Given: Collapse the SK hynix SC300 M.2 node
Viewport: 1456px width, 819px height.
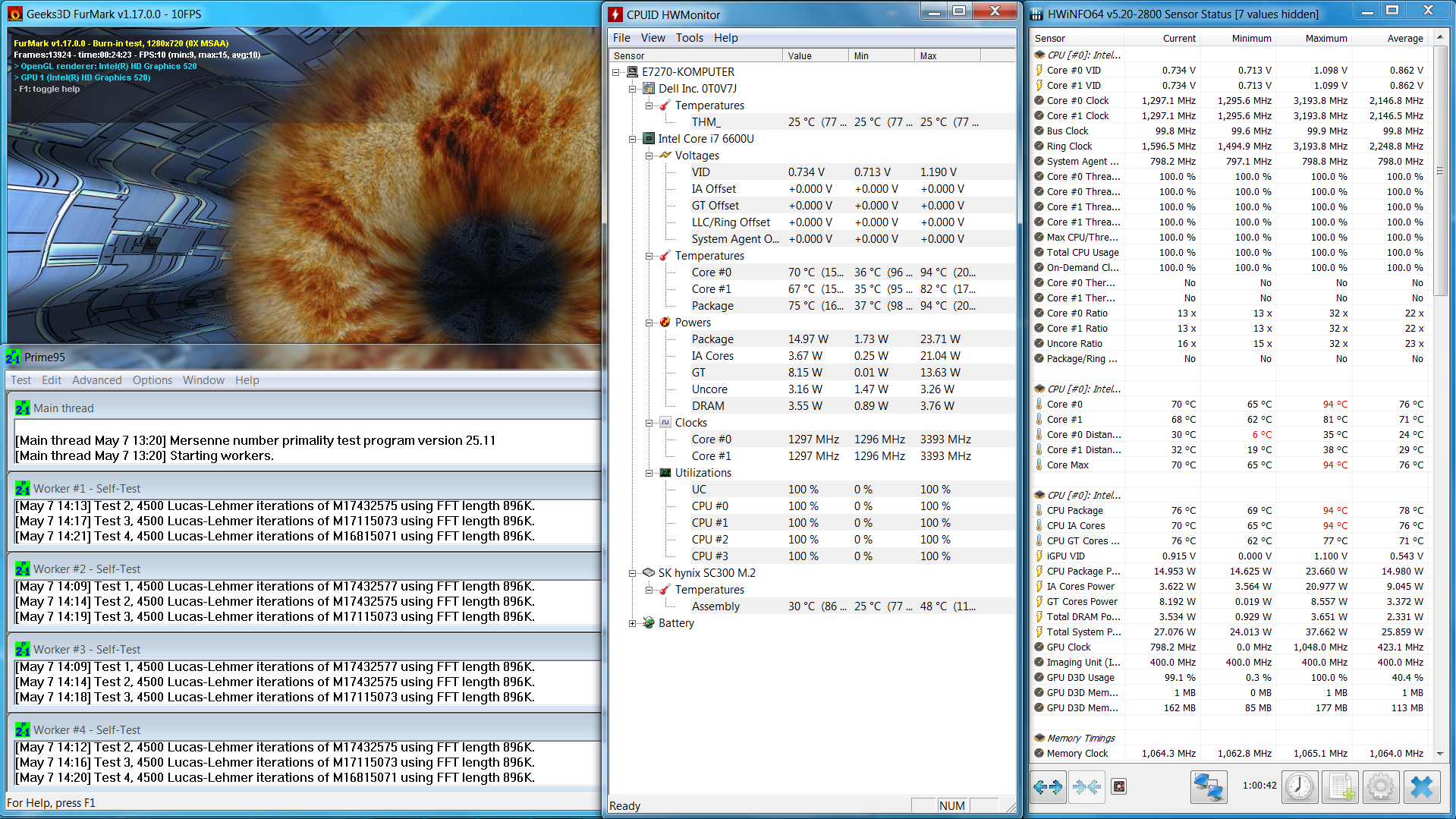Looking at the screenshot, I should click(x=633, y=573).
